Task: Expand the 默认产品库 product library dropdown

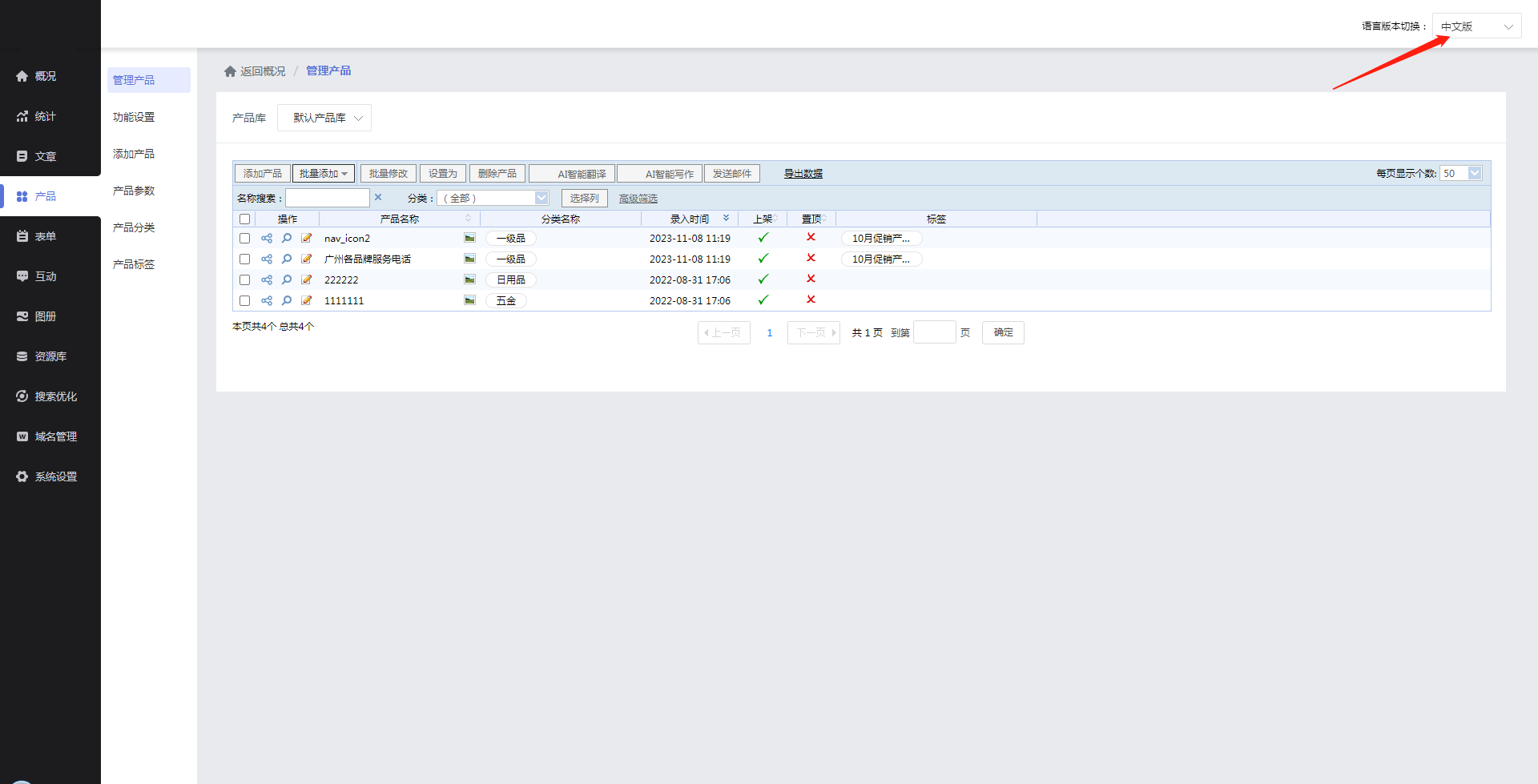Action: coord(324,118)
